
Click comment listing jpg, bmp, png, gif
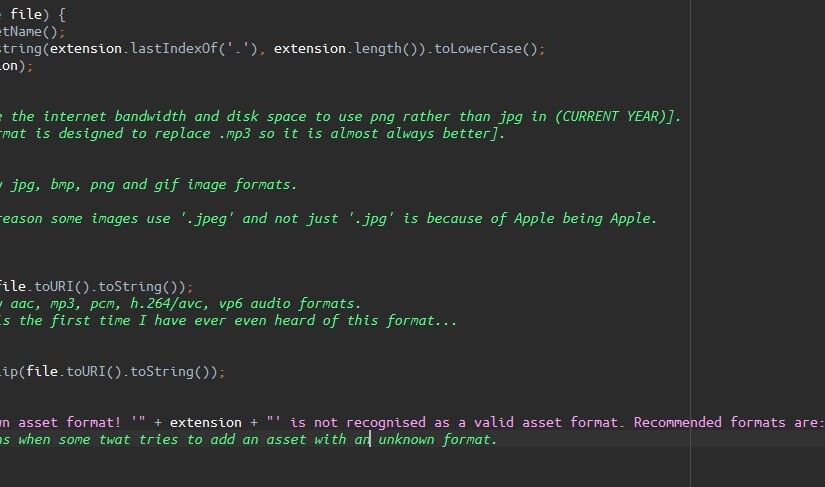[149, 185]
